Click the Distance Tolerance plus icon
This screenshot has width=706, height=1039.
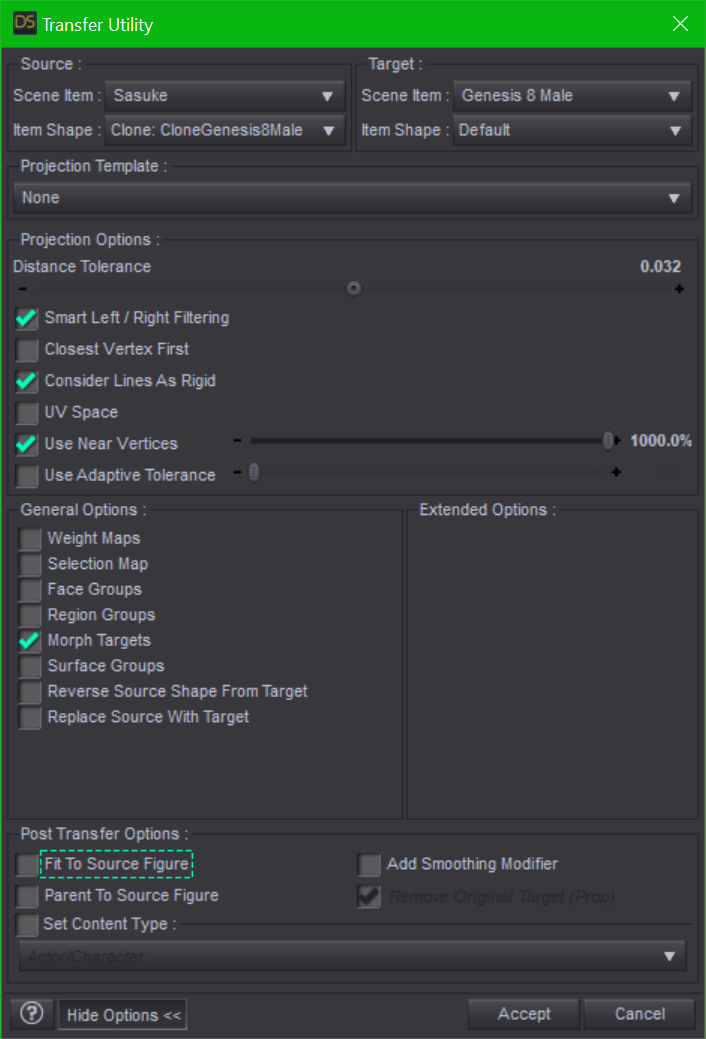click(679, 289)
